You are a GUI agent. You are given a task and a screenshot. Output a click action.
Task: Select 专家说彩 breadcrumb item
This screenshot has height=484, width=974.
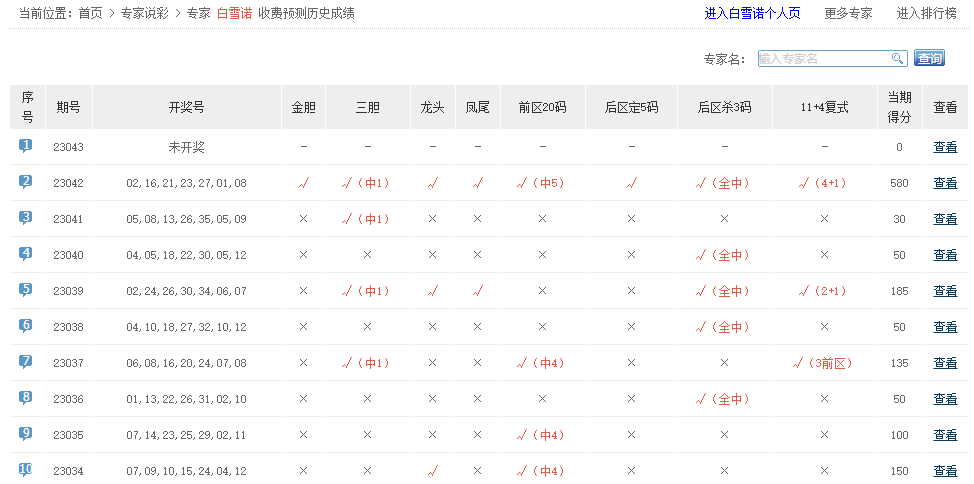click(x=144, y=14)
